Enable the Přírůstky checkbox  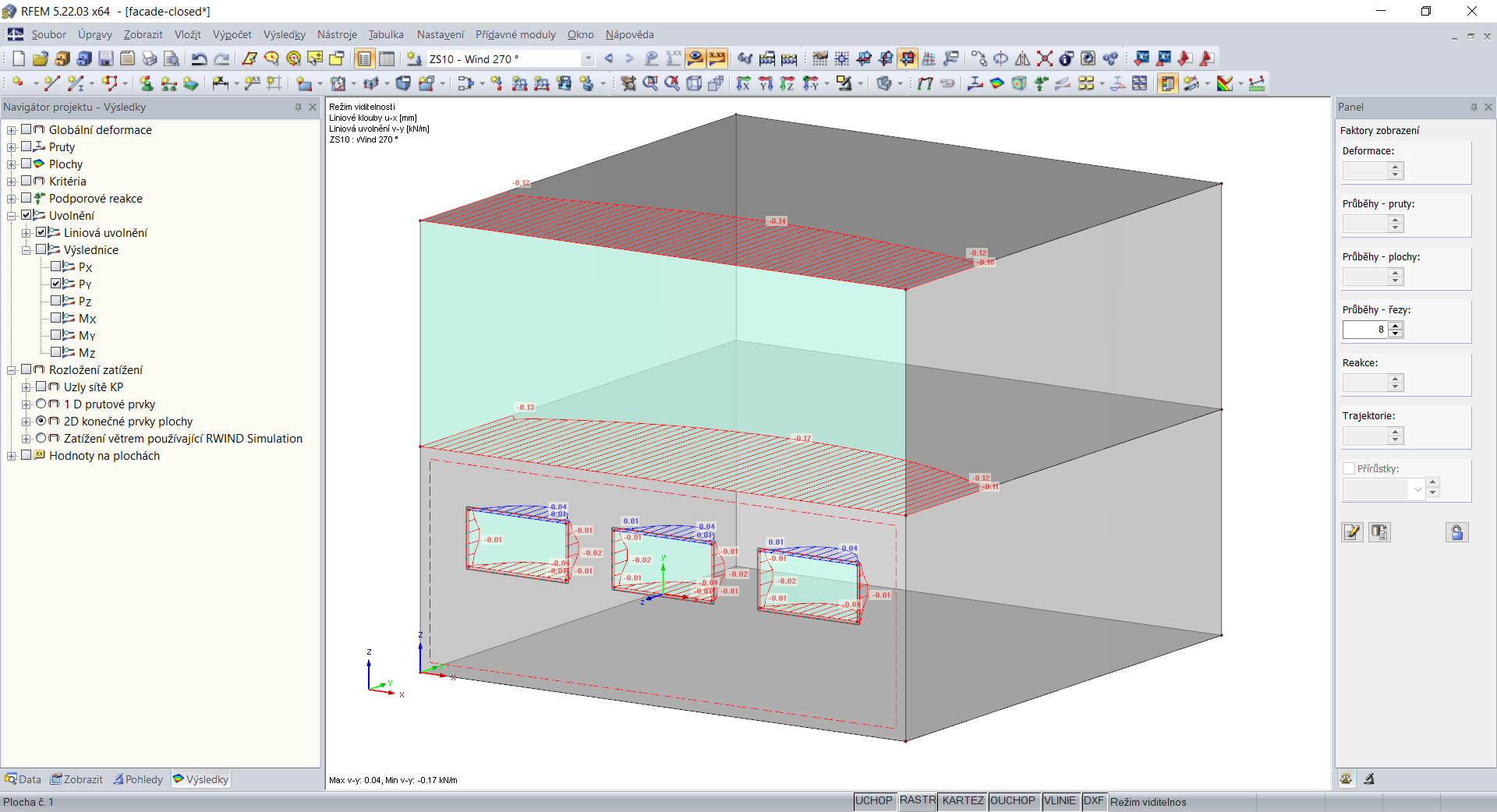(1349, 468)
